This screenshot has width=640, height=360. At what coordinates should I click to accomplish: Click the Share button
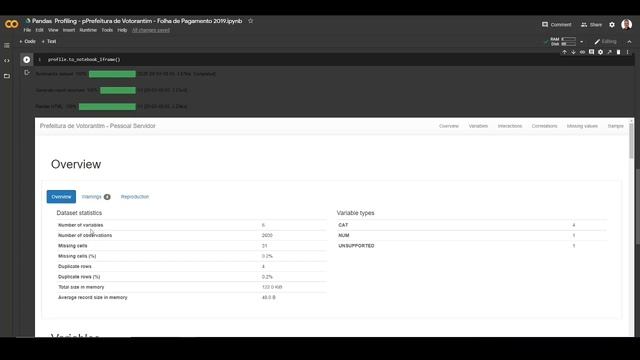(x=591, y=24)
